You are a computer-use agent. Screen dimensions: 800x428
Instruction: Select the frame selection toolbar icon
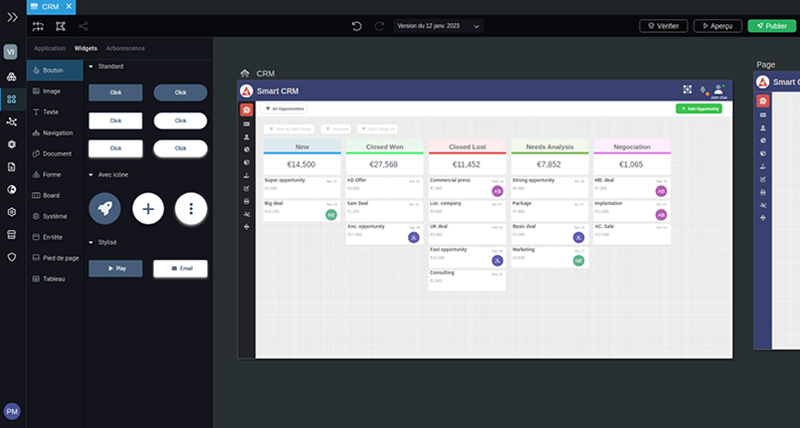click(x=60, y=26)
